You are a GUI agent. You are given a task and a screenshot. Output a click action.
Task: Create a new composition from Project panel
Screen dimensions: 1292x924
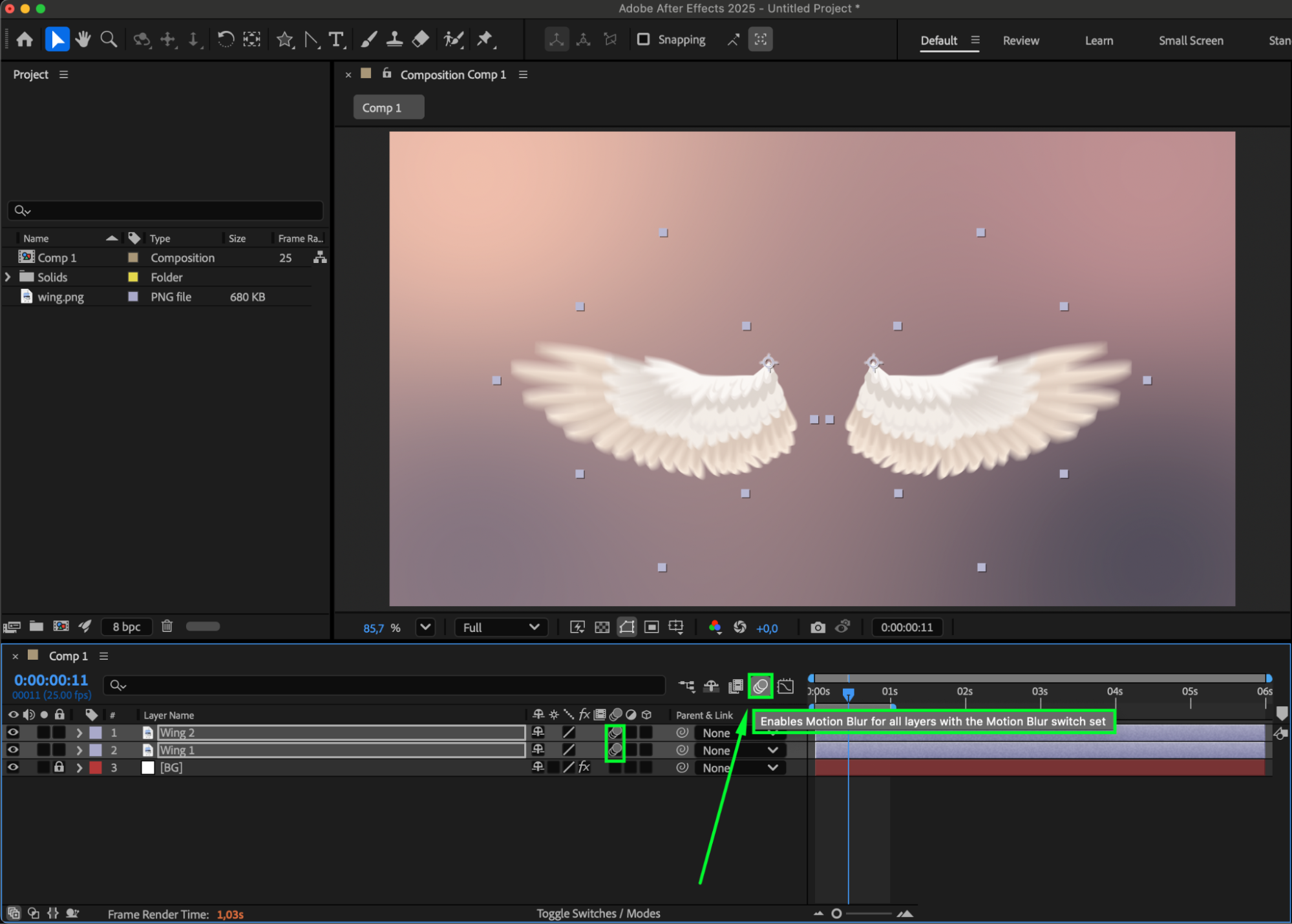click(x=61, y=626)
